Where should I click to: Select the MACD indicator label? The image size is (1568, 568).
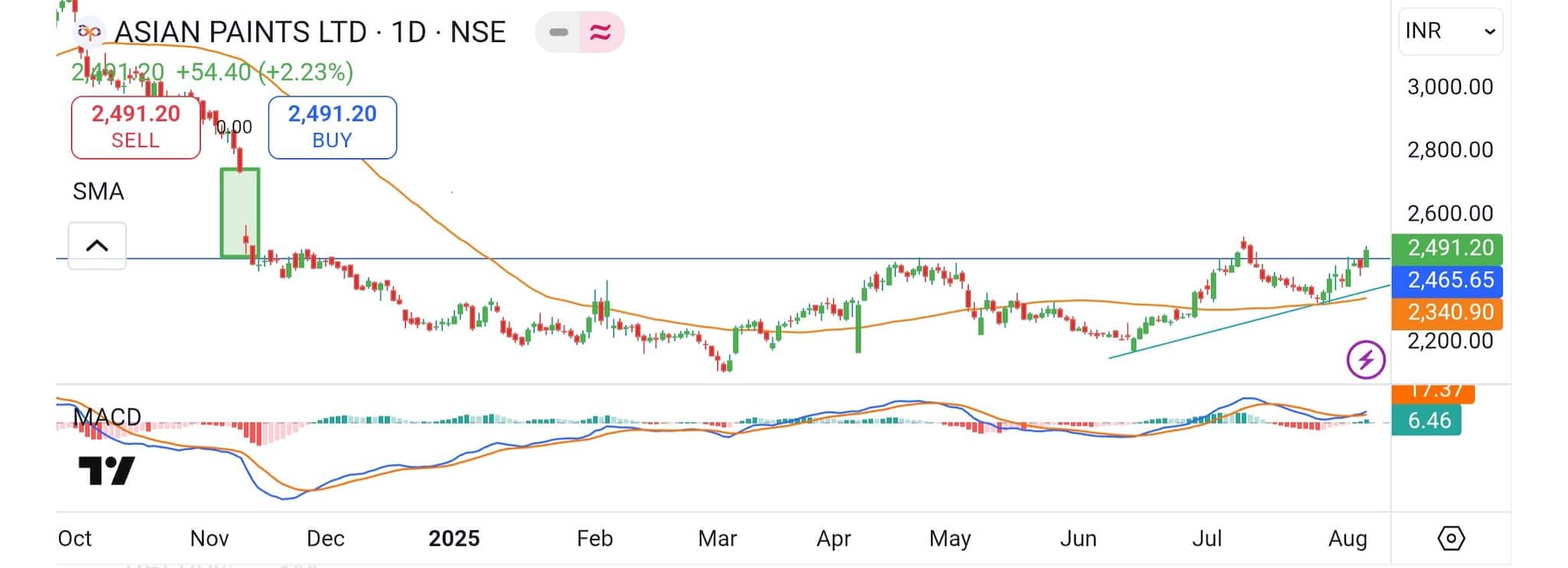pyautogui.click(x=107, y=416)
